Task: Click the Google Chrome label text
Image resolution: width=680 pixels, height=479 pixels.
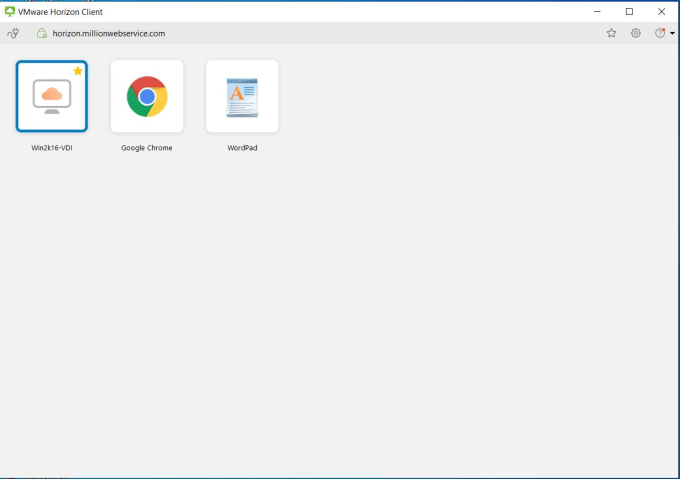Action: tap(147, 148)
